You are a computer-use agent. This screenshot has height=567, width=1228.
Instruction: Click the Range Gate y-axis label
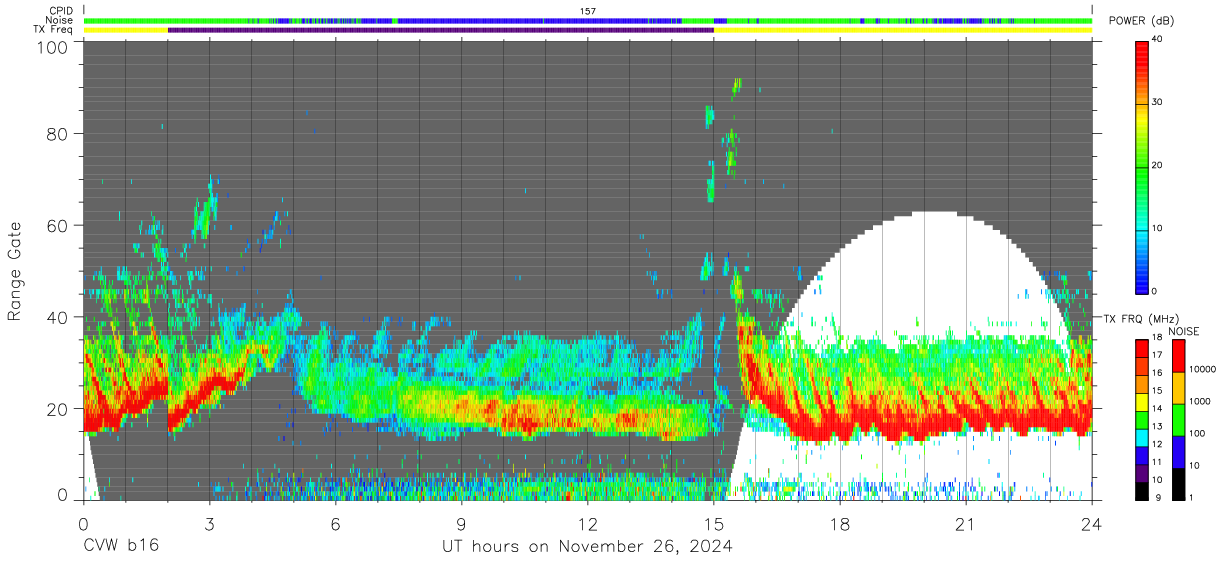pyautogui.click(x=15, y=272)
